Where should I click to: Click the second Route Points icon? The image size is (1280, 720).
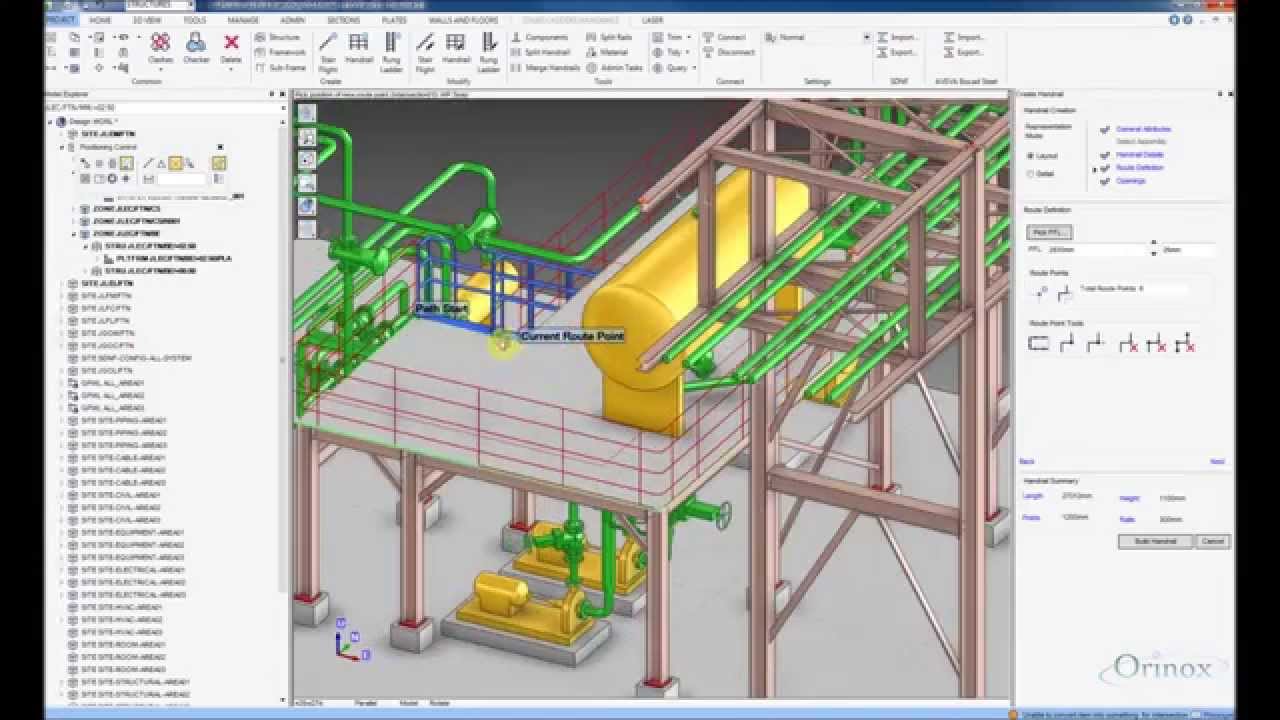[1065, 291]
